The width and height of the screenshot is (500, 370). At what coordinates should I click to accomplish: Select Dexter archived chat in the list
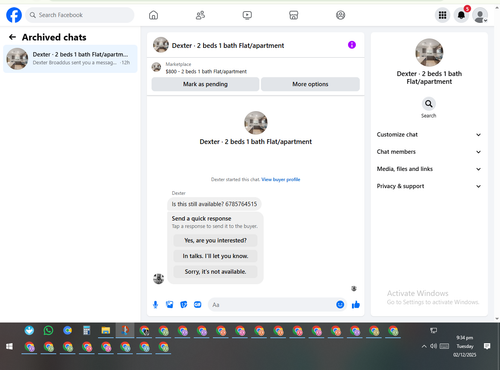tap(70, 59)
